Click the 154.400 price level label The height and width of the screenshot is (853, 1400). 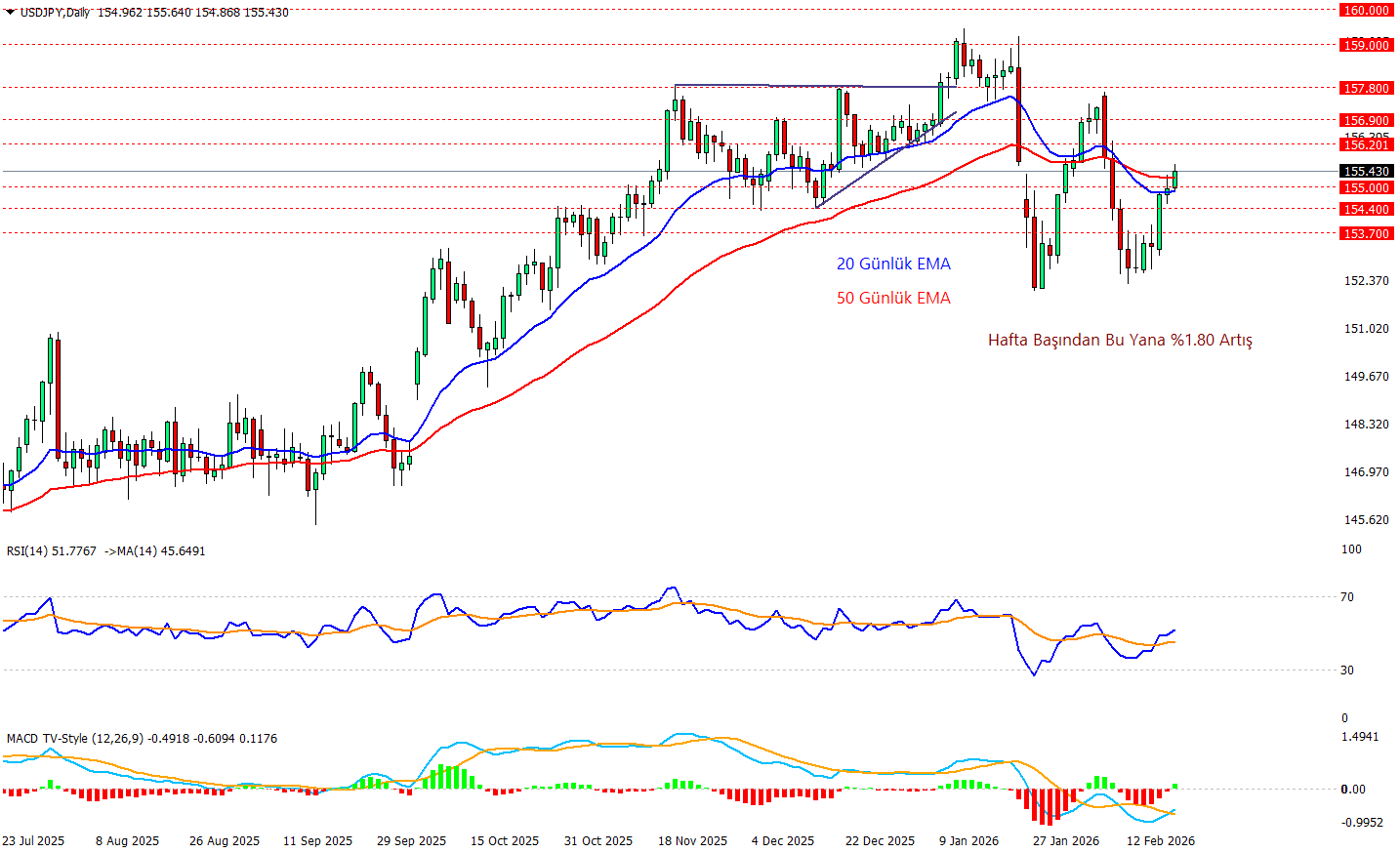pyautogui.click(x=1366, y=209)
